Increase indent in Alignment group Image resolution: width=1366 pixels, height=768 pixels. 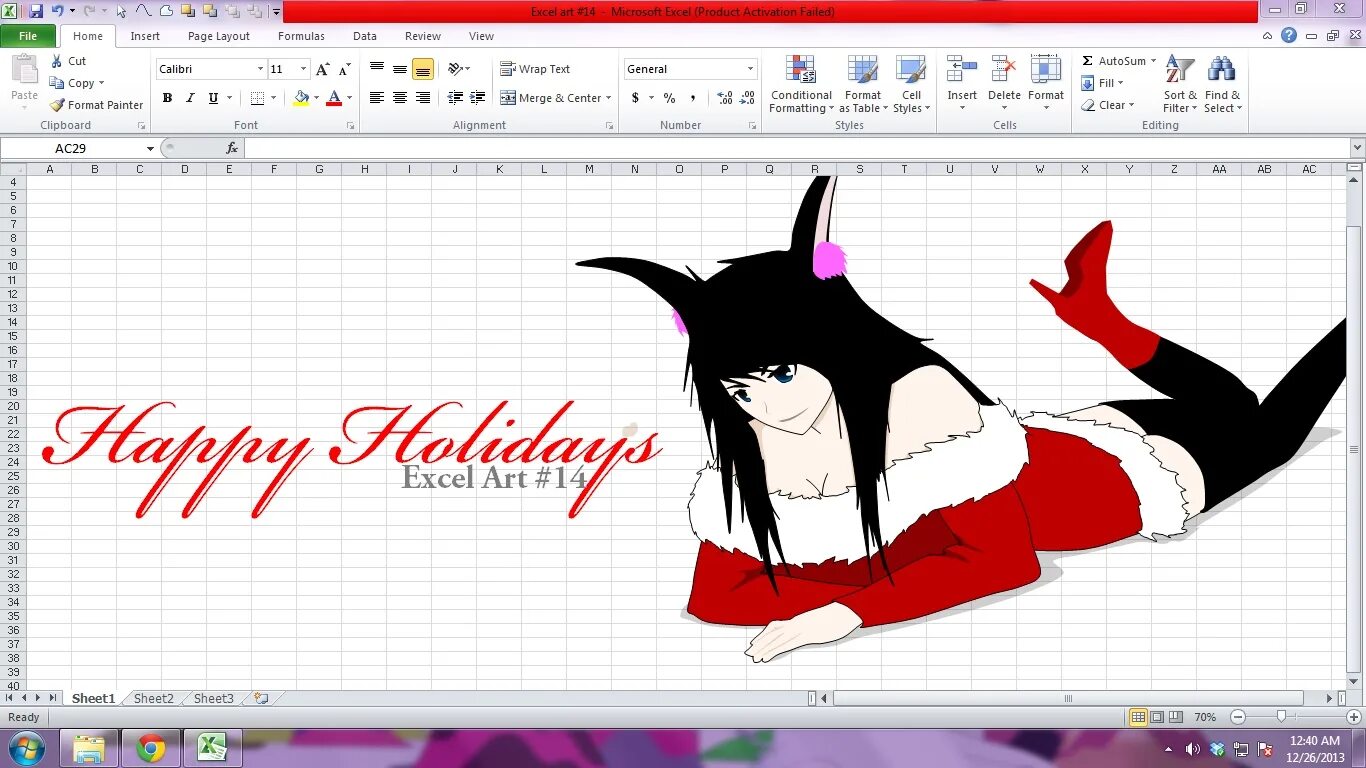tap(478, 98)
